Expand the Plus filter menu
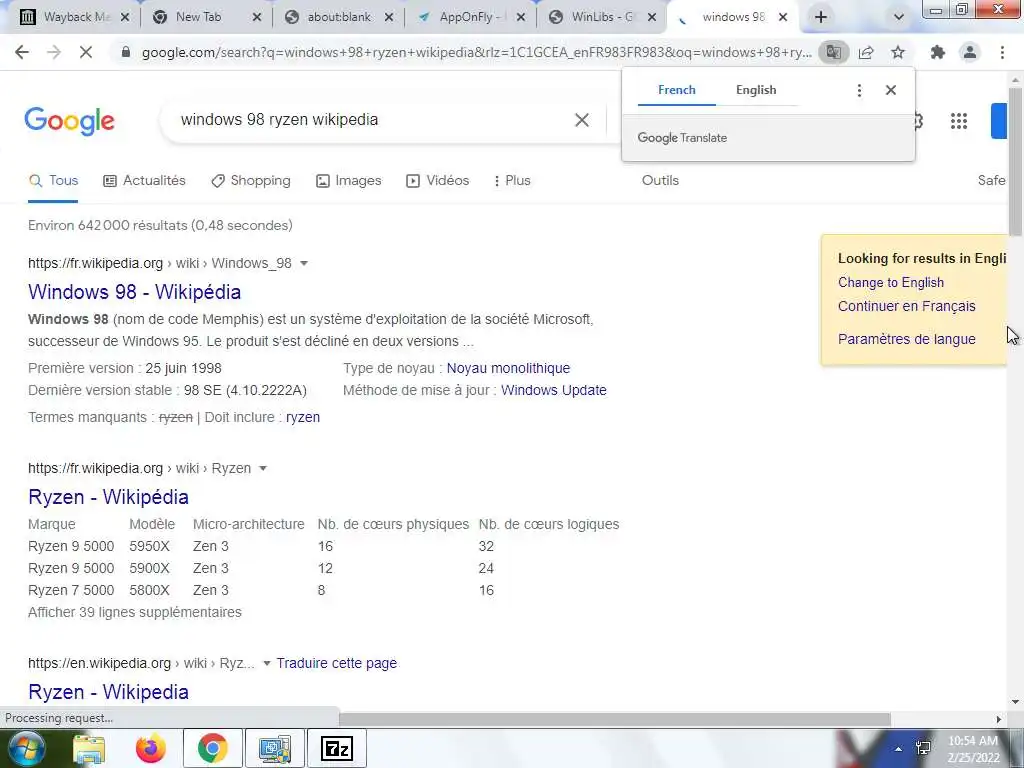This screenshot has width=1024, height=768. point(512,181)
